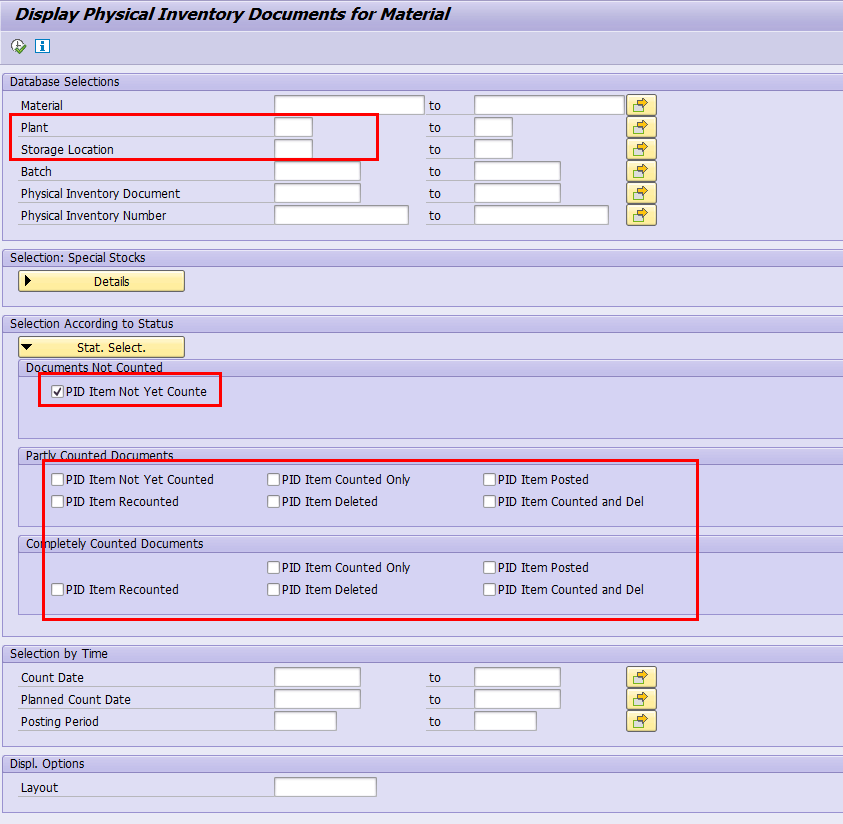843x824 pixels.
Task: Open multiple selection for Count Date
Action: (640, 677)
